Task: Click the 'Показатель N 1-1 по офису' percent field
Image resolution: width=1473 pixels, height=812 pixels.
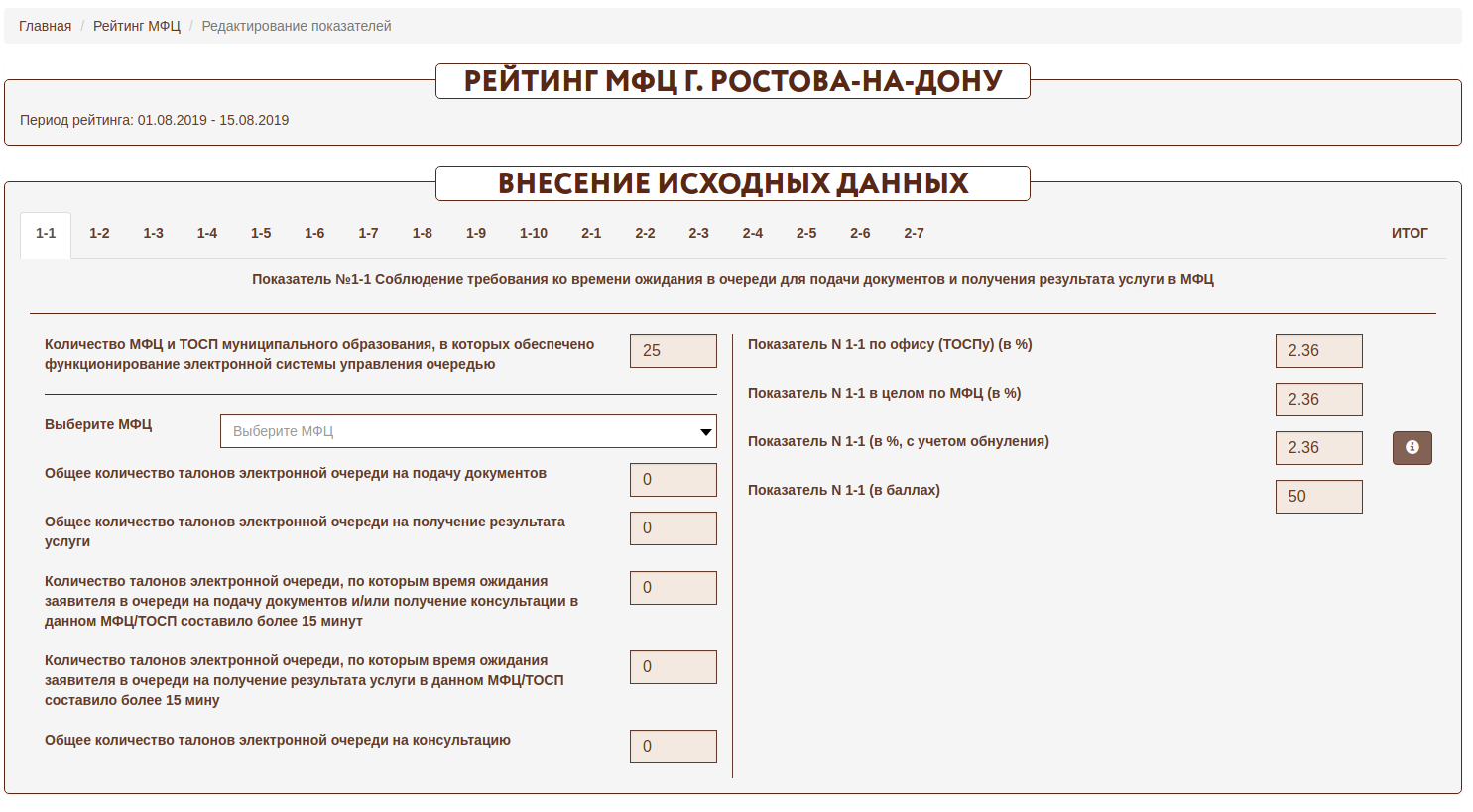Action: click(x=1318, y=351)
